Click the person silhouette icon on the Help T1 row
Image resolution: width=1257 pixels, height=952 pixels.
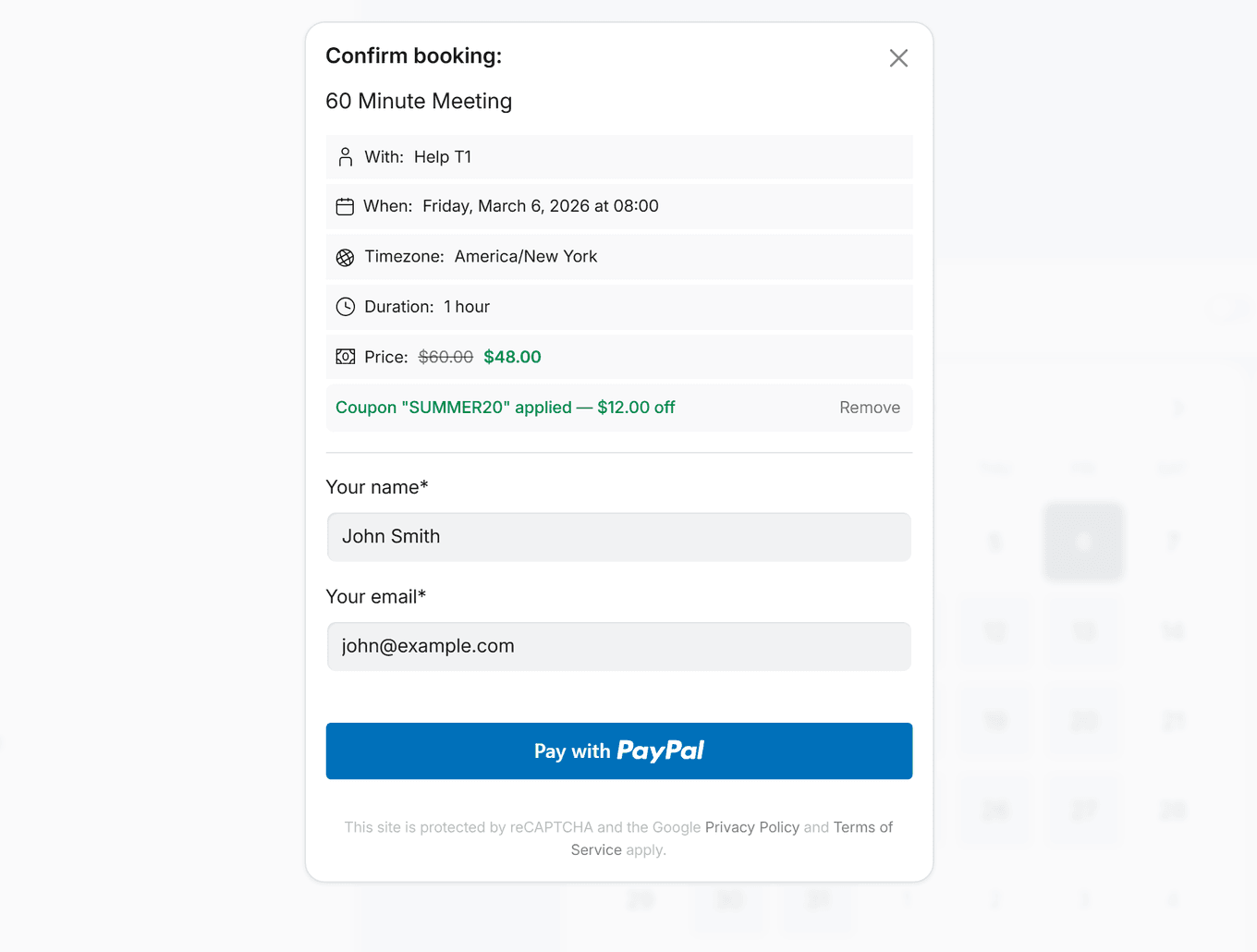[x=345, y=156]
